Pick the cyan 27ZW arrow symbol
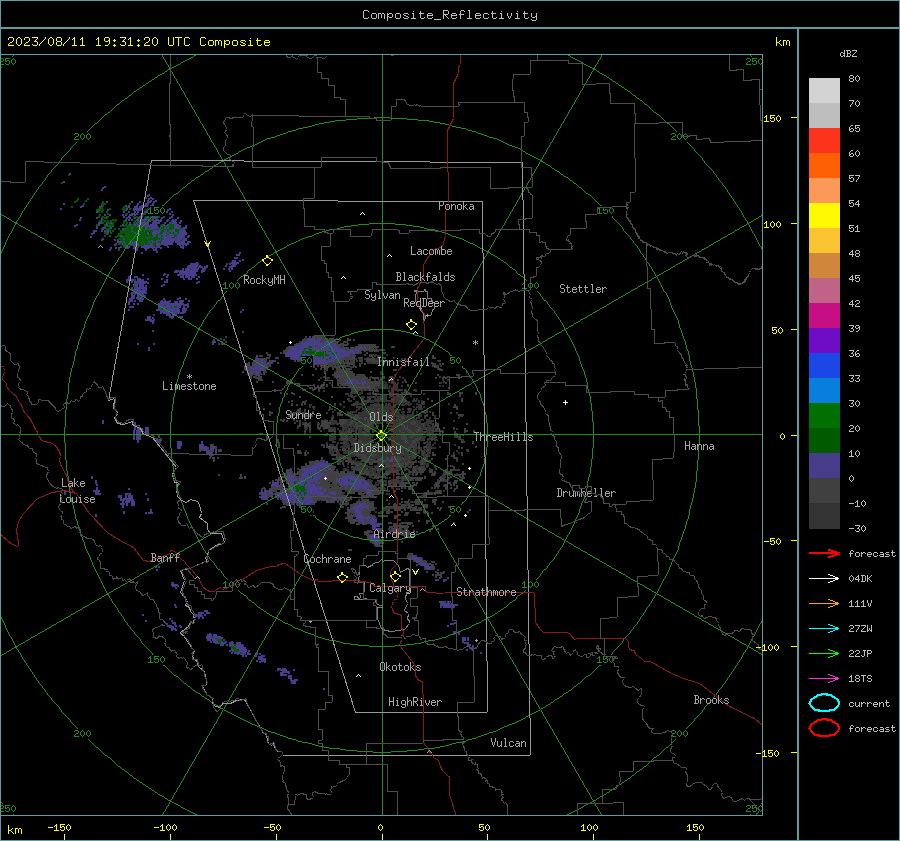This screenshot has height=841, width=900. pyautogui.click(x=824, y=629)
